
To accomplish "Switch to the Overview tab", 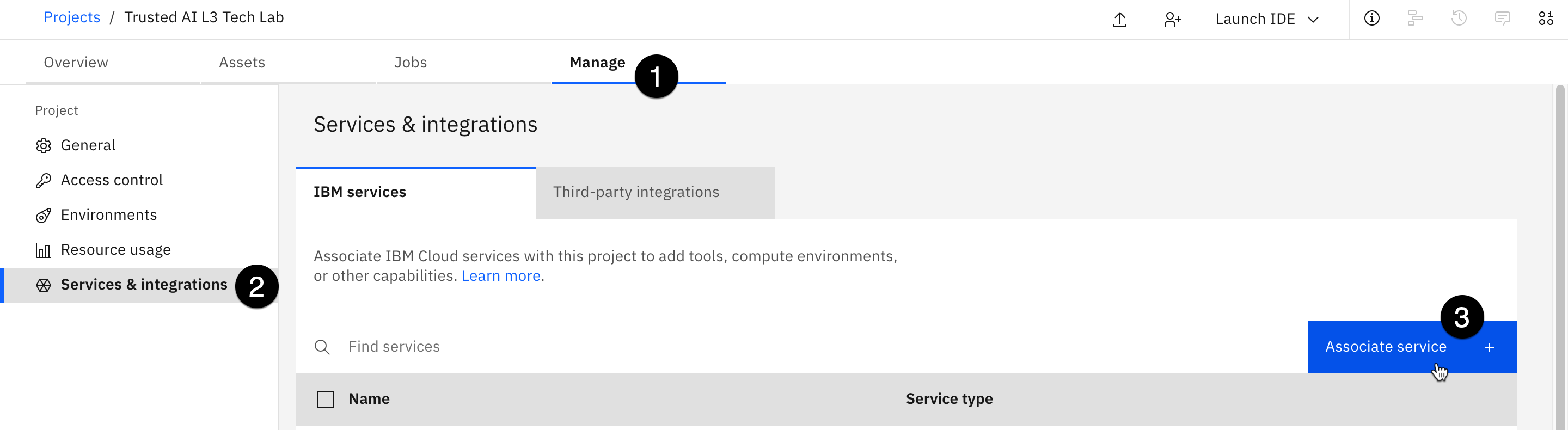I will [76, 63].
